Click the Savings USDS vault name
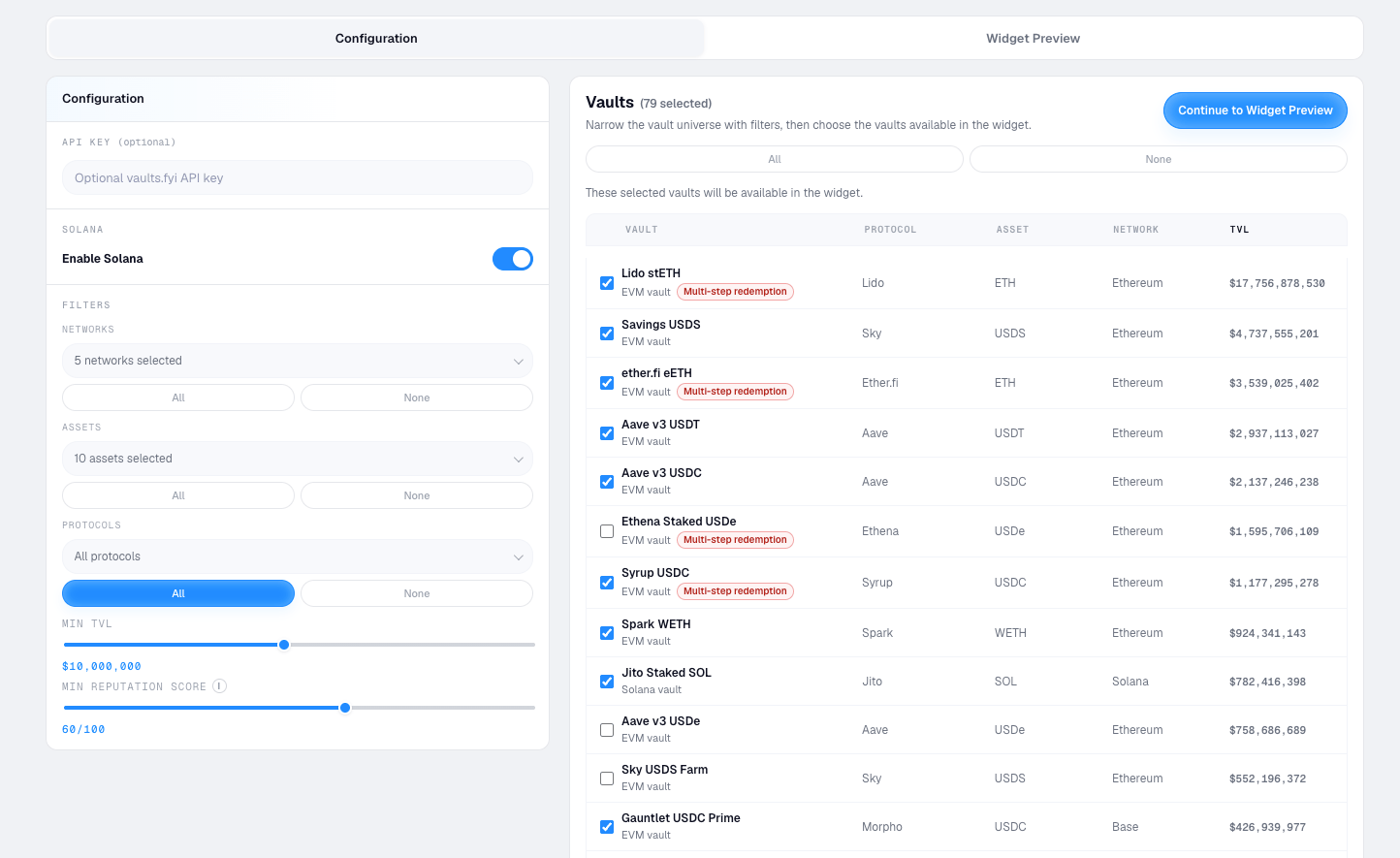Image resolution: width=1400 pixels, height=858 pixels. tap(660, 325)
